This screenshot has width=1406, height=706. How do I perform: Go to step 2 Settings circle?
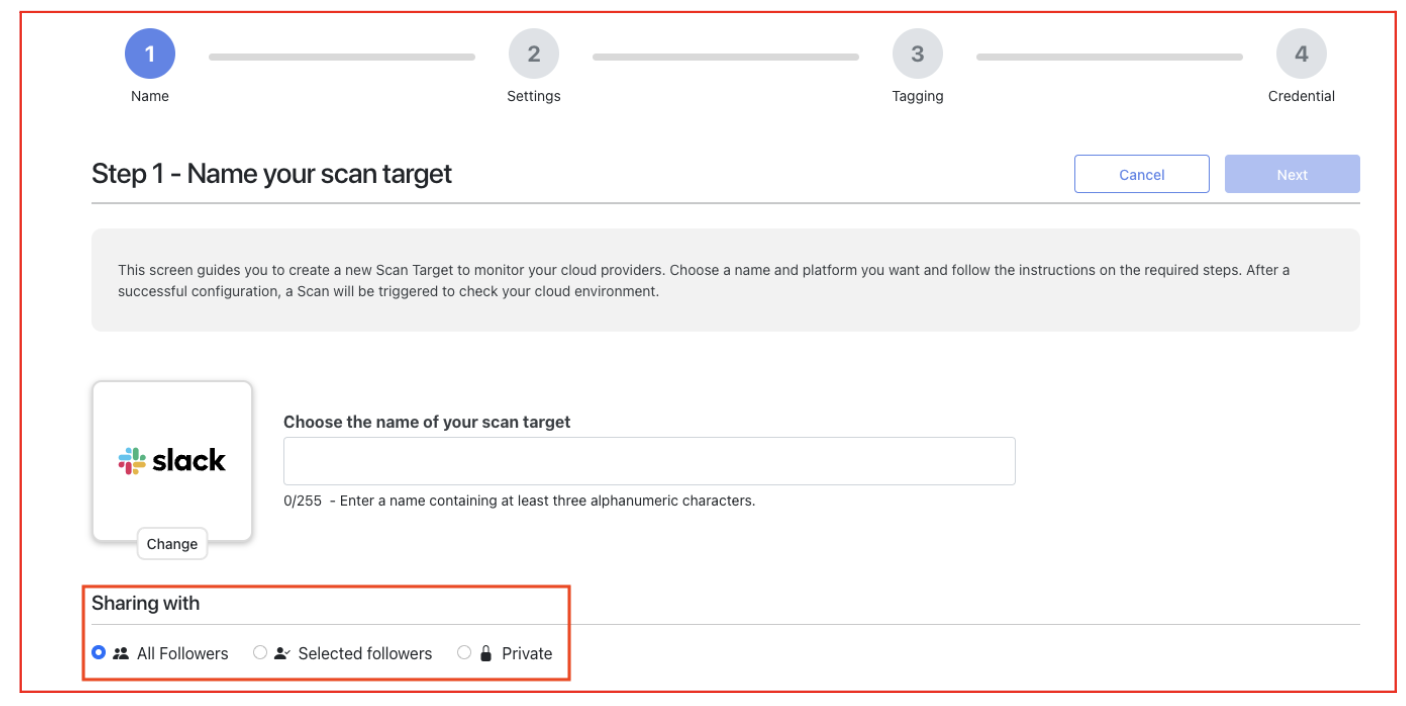click(534, 54)
